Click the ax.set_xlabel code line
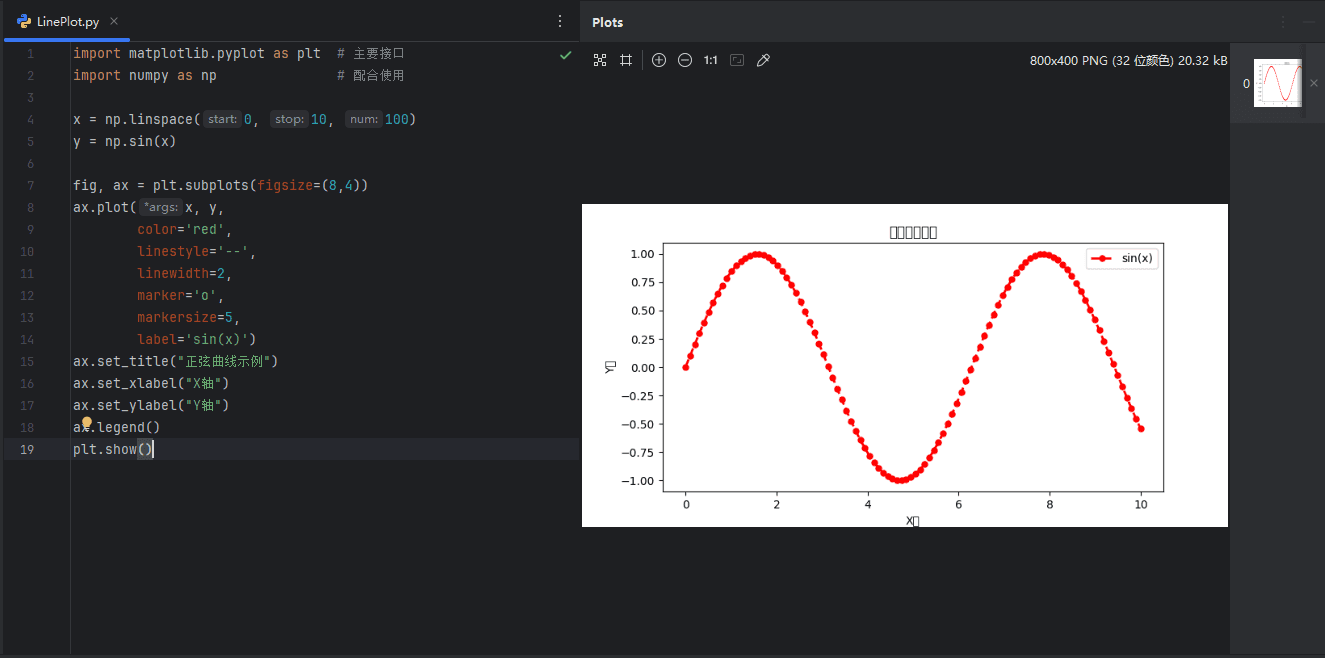 151,383
